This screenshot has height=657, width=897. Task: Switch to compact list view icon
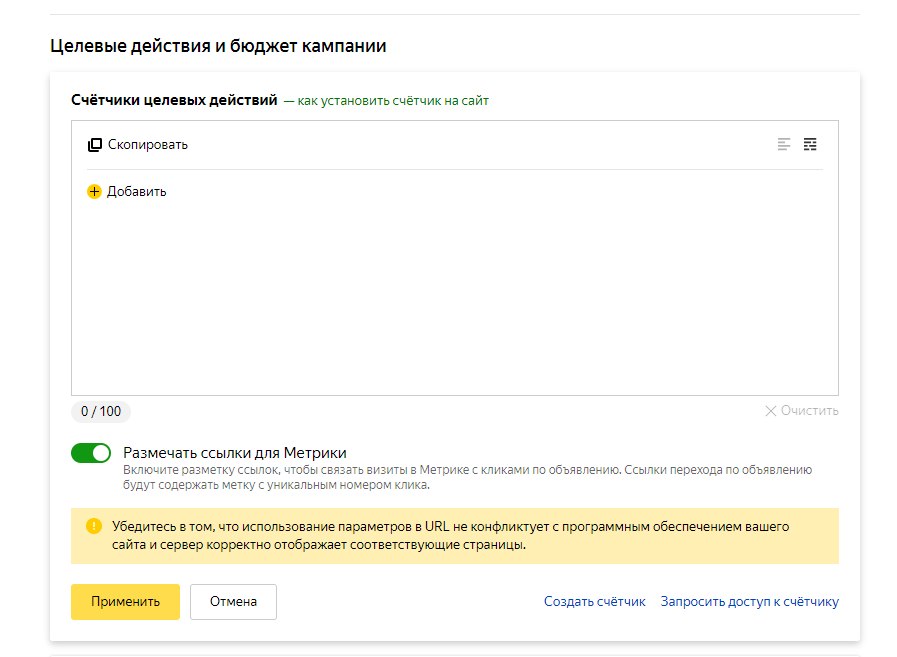click(784, 144)
